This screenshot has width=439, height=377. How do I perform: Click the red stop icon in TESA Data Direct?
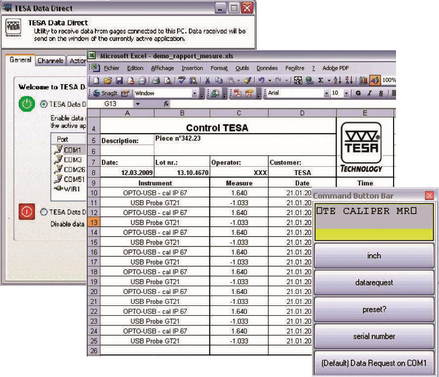27,211
